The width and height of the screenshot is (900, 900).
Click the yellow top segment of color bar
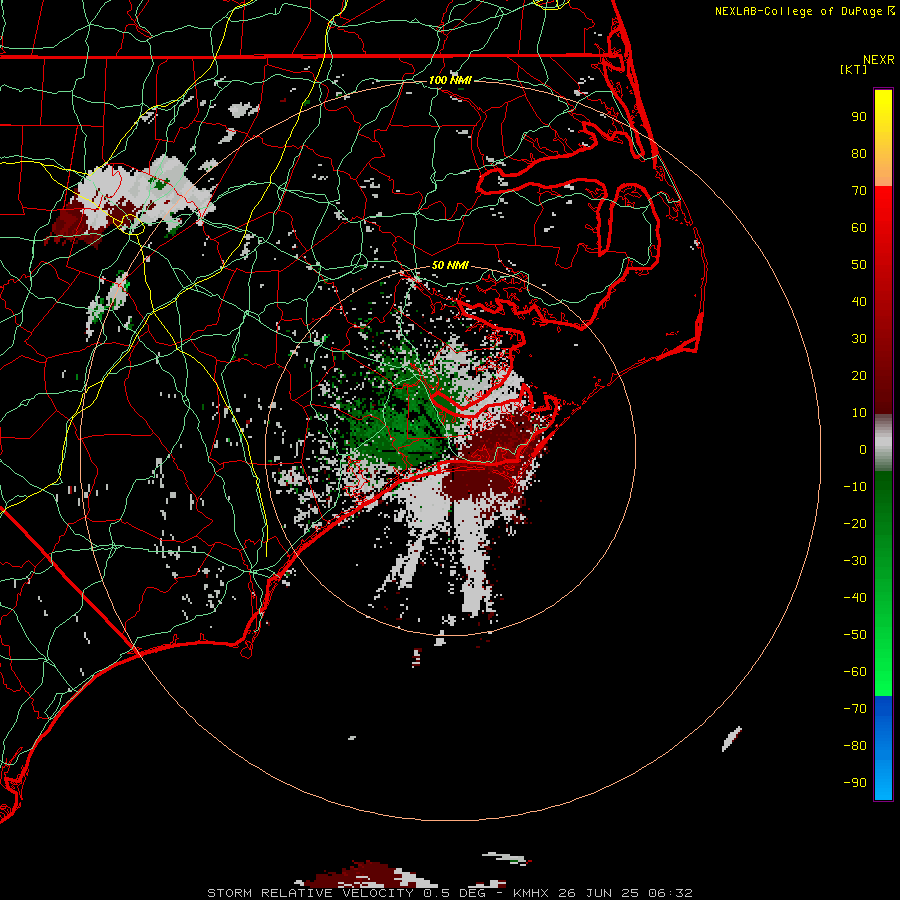883,138
